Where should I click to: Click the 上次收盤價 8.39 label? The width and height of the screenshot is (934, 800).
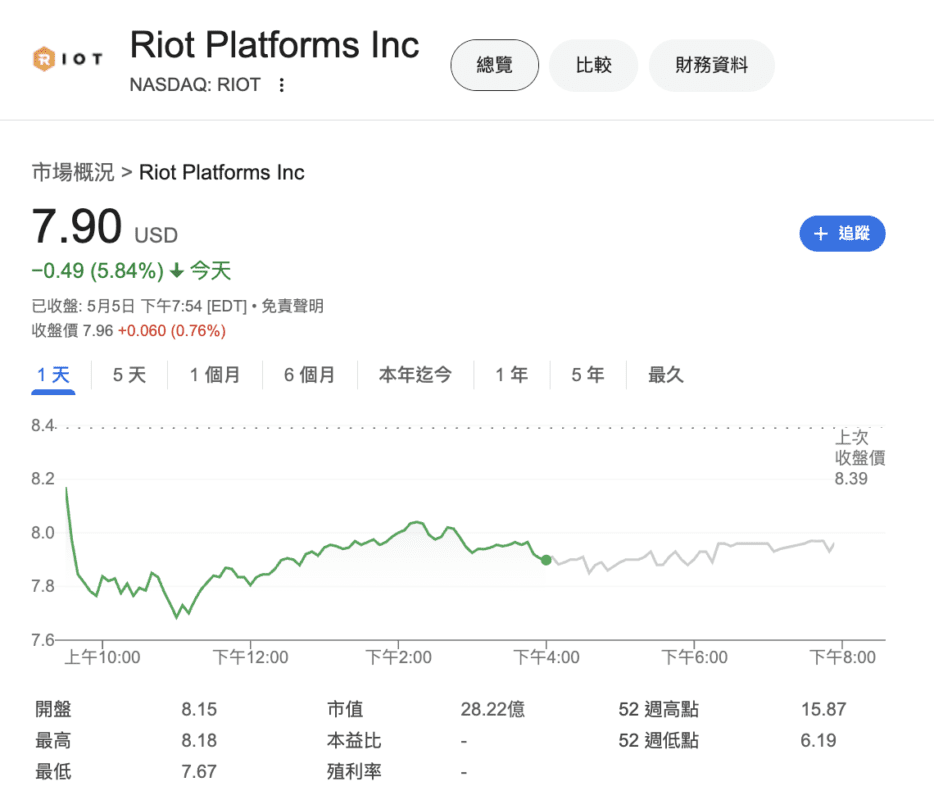pos(860,457)
